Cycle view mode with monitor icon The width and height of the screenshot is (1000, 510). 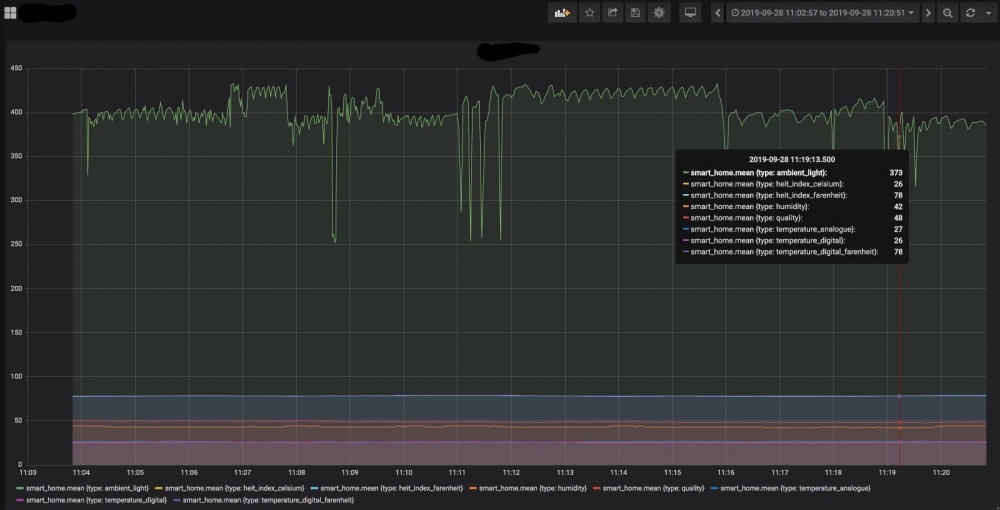[690, 13]
